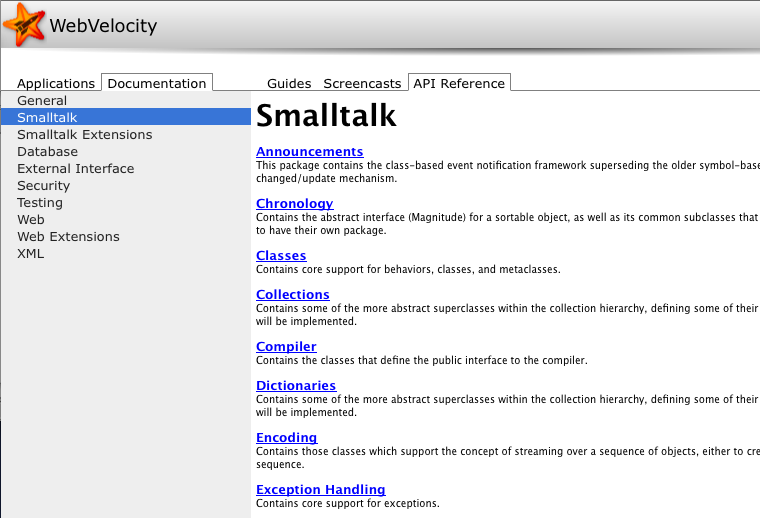
Task: Click the WebVelocity title text
Action: [103, 25]
